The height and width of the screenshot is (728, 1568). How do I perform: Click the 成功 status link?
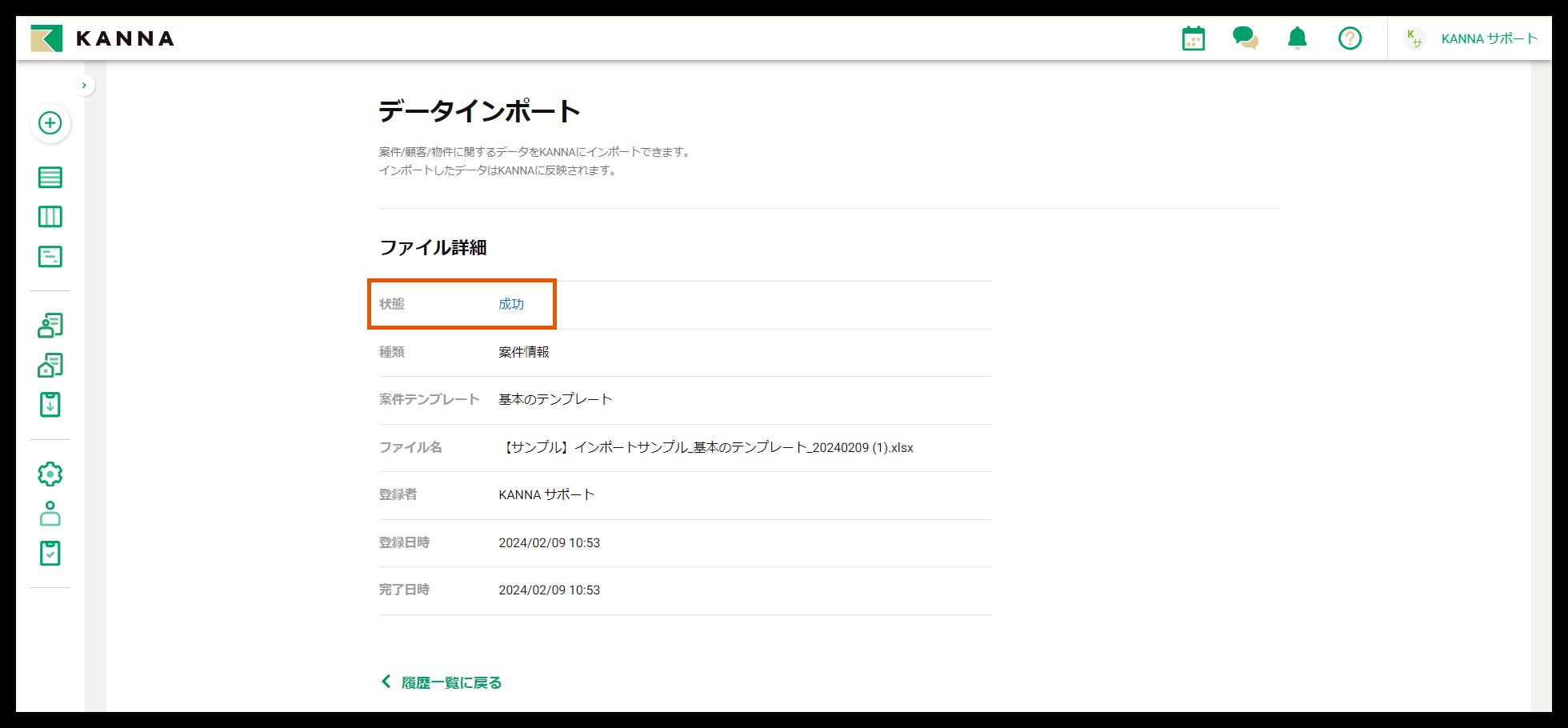(511, 304)
